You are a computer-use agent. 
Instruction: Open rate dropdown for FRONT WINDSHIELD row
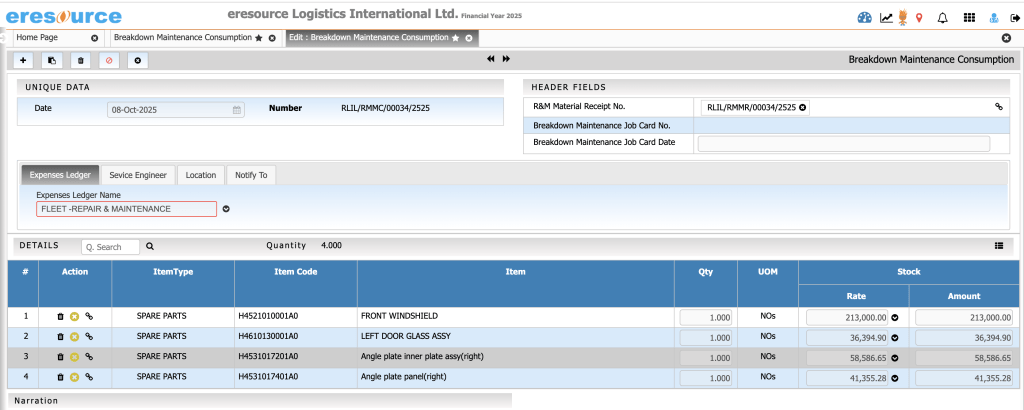click(x=895, y=317)
